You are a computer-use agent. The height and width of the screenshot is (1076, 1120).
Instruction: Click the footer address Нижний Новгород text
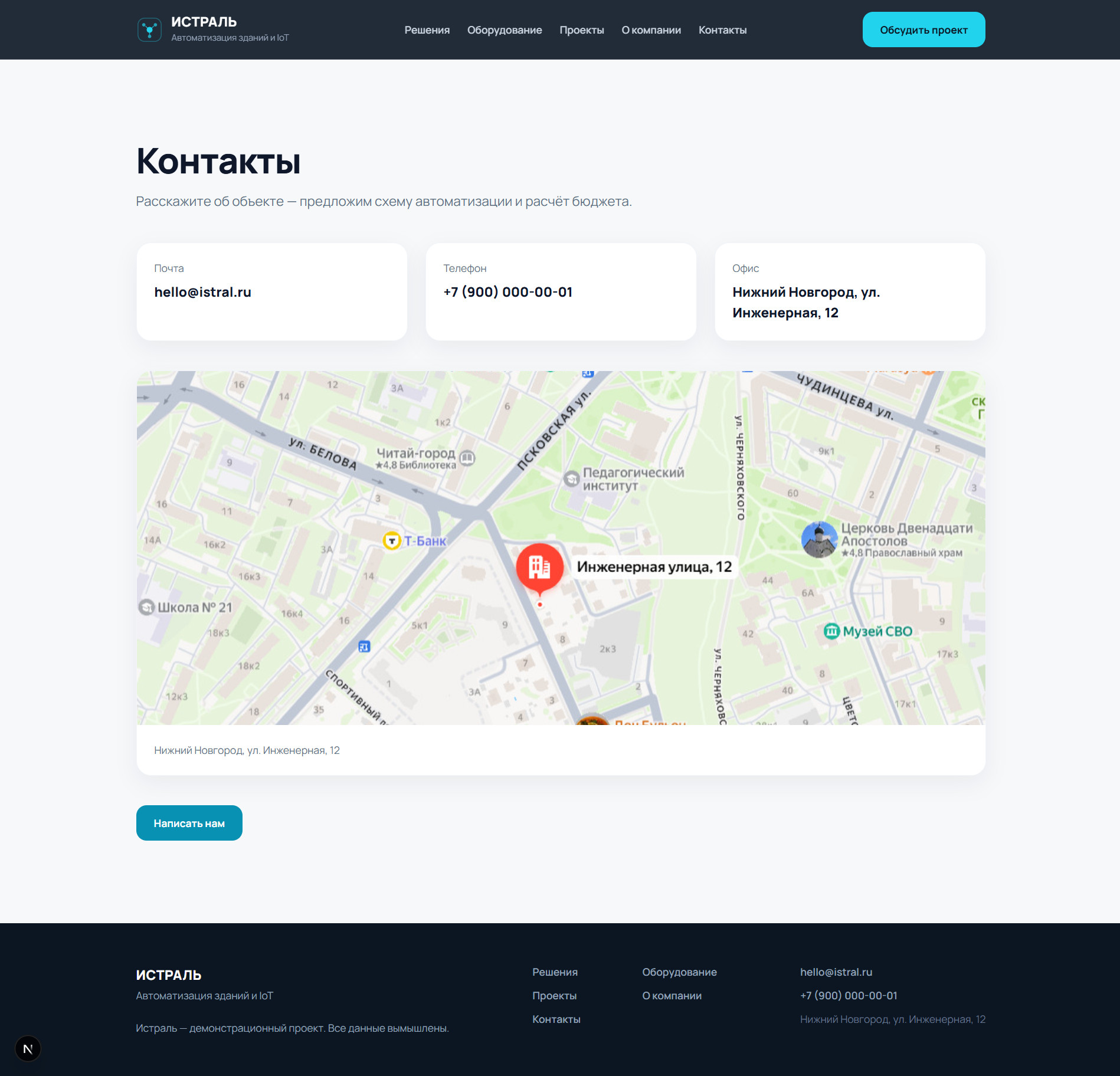[x=893, y=1019]
